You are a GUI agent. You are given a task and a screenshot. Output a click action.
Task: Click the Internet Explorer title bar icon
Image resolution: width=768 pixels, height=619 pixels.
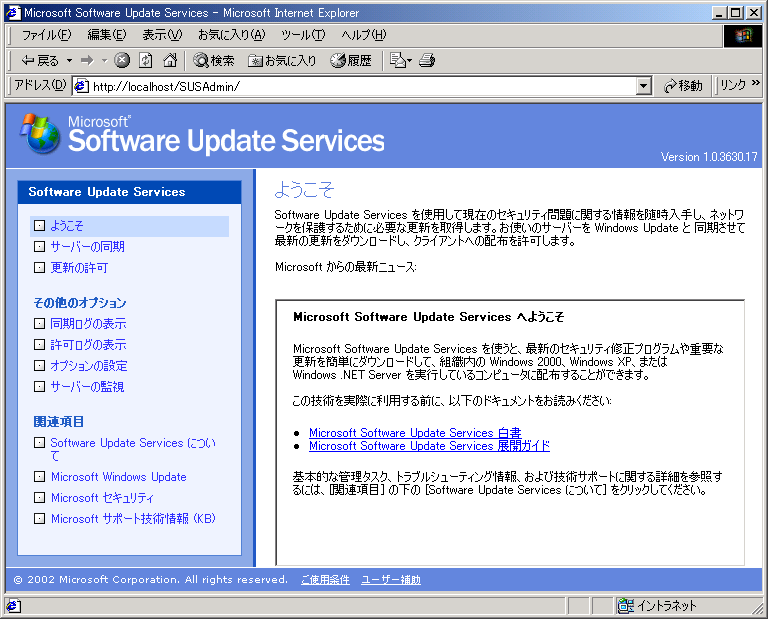click(x=13, y=13)
